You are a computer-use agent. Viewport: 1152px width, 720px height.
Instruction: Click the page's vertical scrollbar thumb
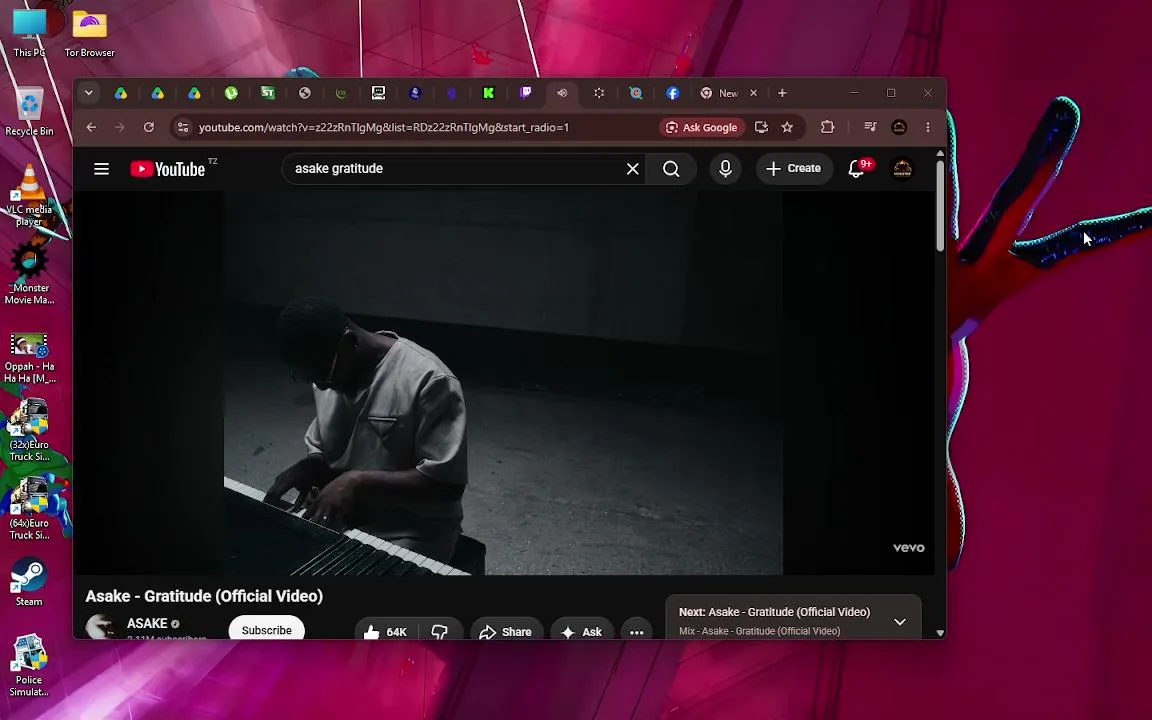(x=940, y=206)
